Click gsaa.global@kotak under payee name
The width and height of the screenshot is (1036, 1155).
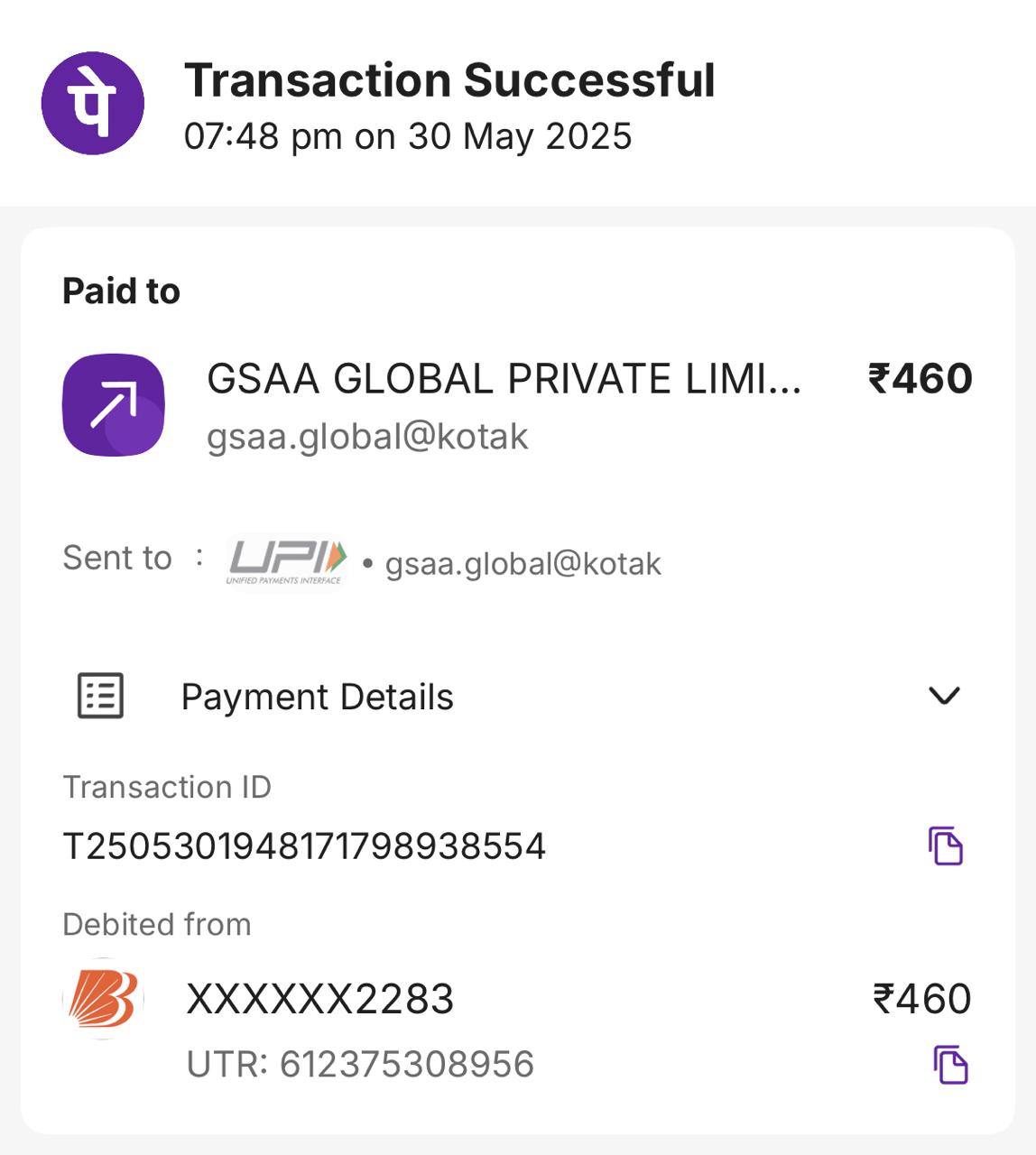pyautogui.click(x=367, y=437)
